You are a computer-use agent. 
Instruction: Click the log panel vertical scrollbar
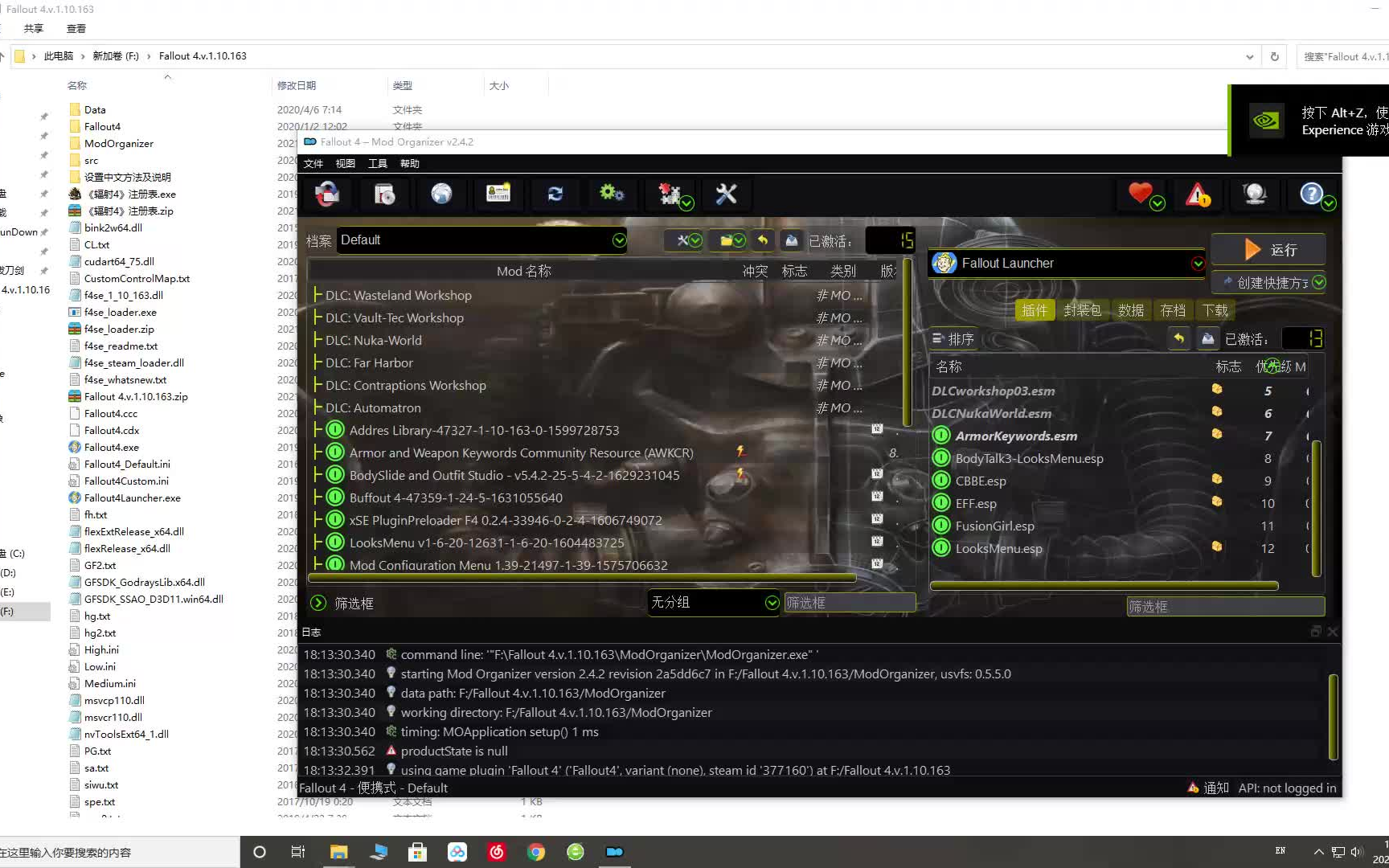pyautogui.click(x=1333, y=717)
